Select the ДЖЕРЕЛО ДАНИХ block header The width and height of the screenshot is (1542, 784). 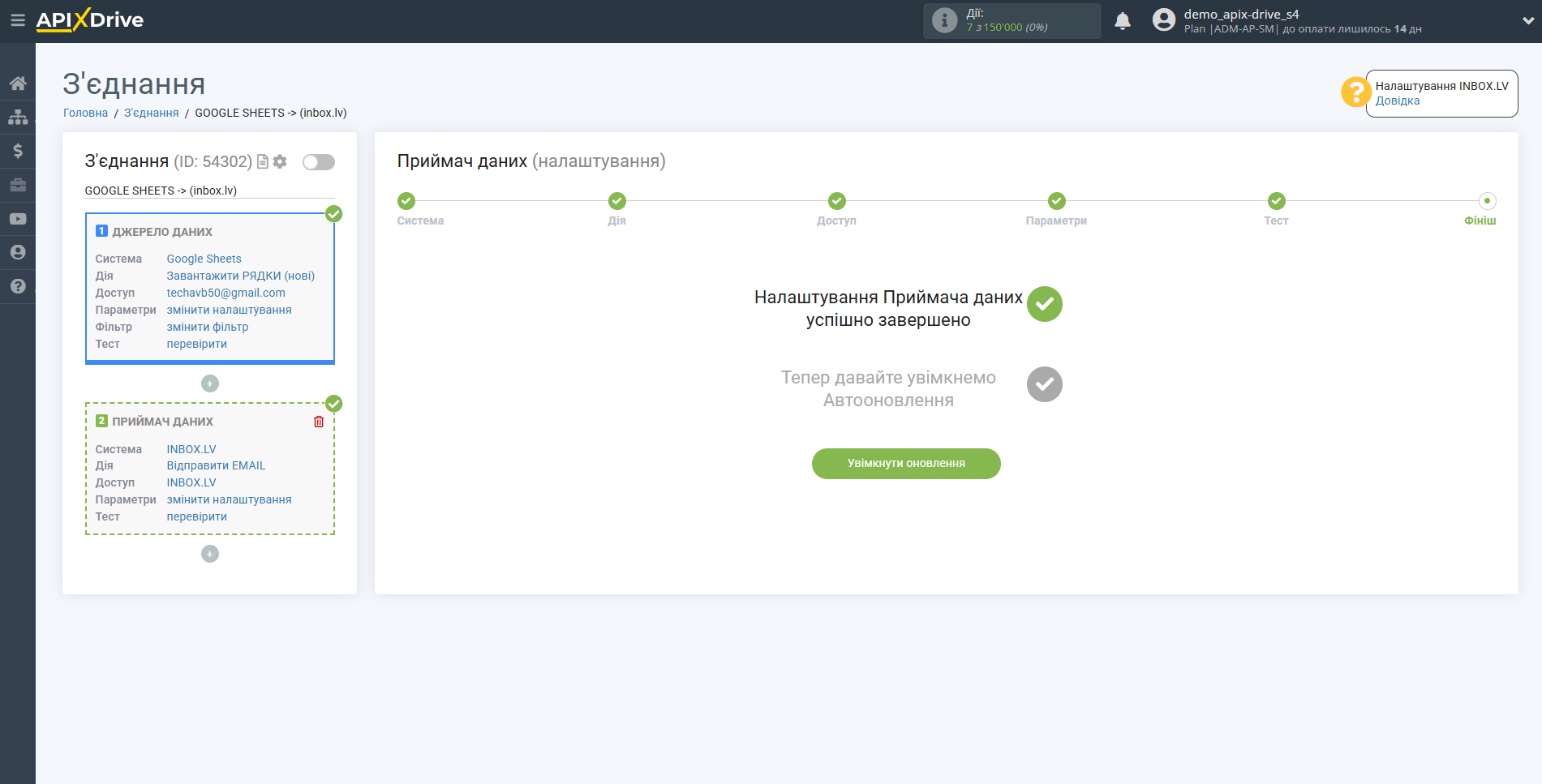tap(162, 232)
